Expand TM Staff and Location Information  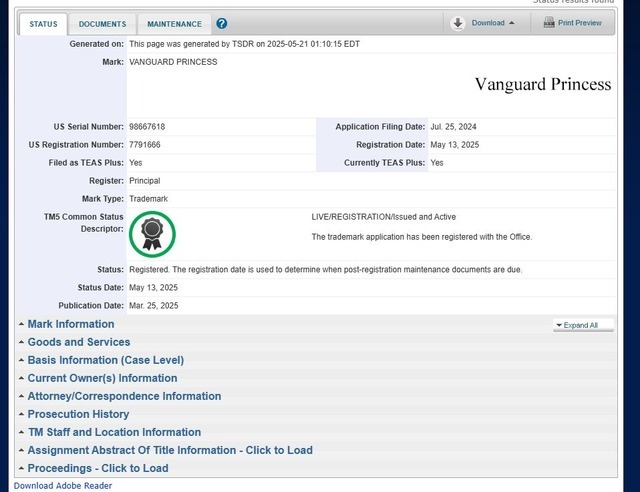point(114,432)
